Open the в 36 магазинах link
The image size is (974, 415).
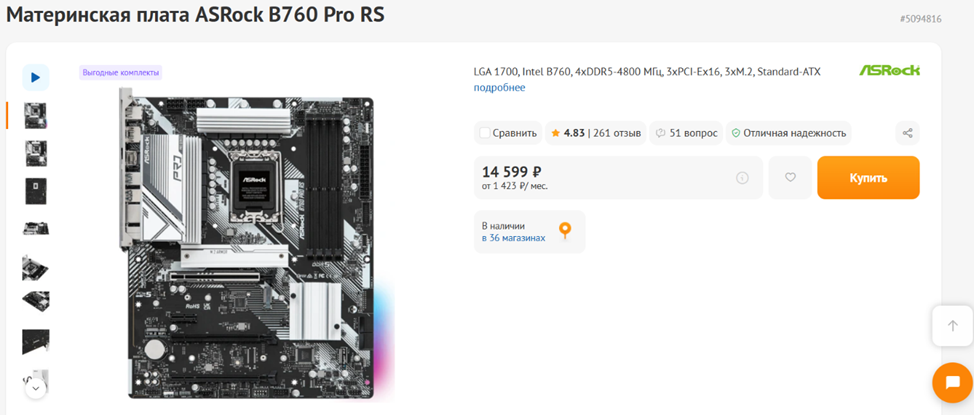click(514, 238)
